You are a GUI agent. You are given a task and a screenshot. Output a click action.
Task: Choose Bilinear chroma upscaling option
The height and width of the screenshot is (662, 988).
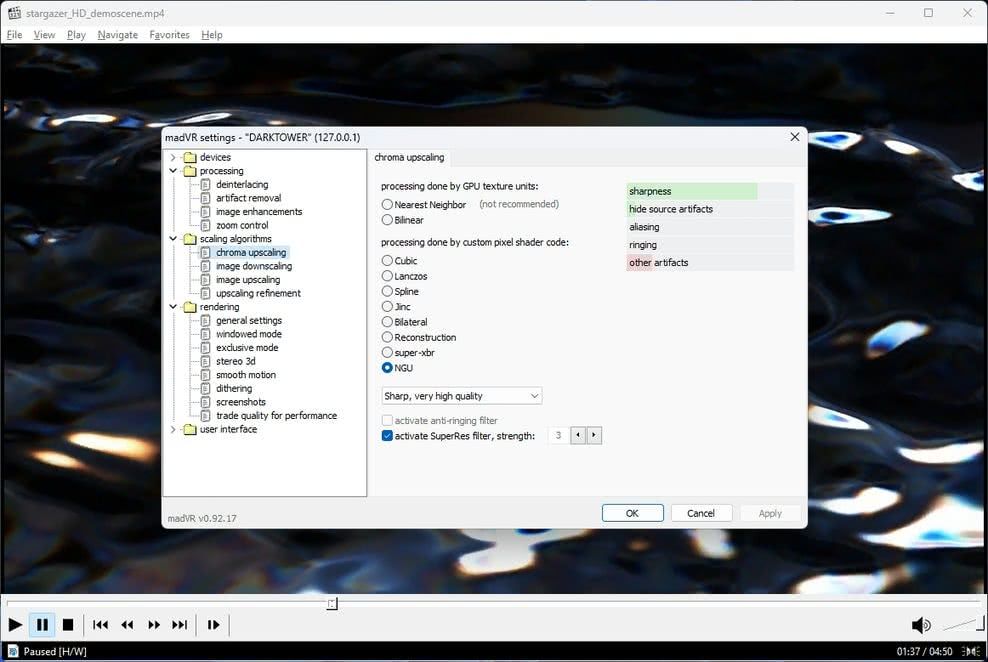(x=387, y=220)
